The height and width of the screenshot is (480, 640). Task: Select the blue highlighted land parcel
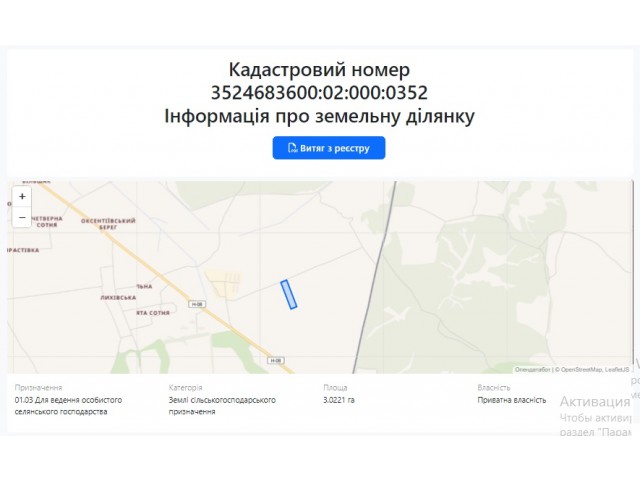pyautogui.click(x=289, y=294)
